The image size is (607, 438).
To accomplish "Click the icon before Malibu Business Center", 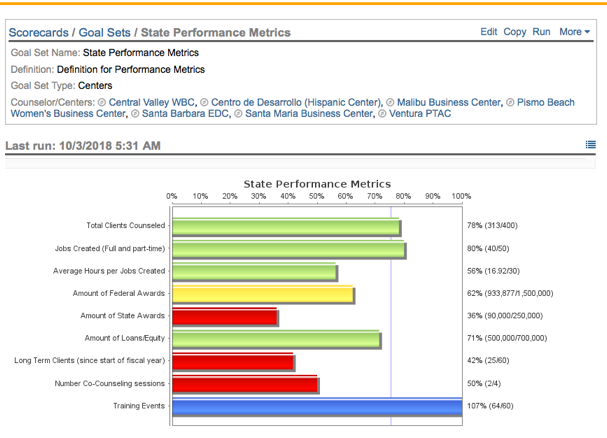I will tap(390, 102).
